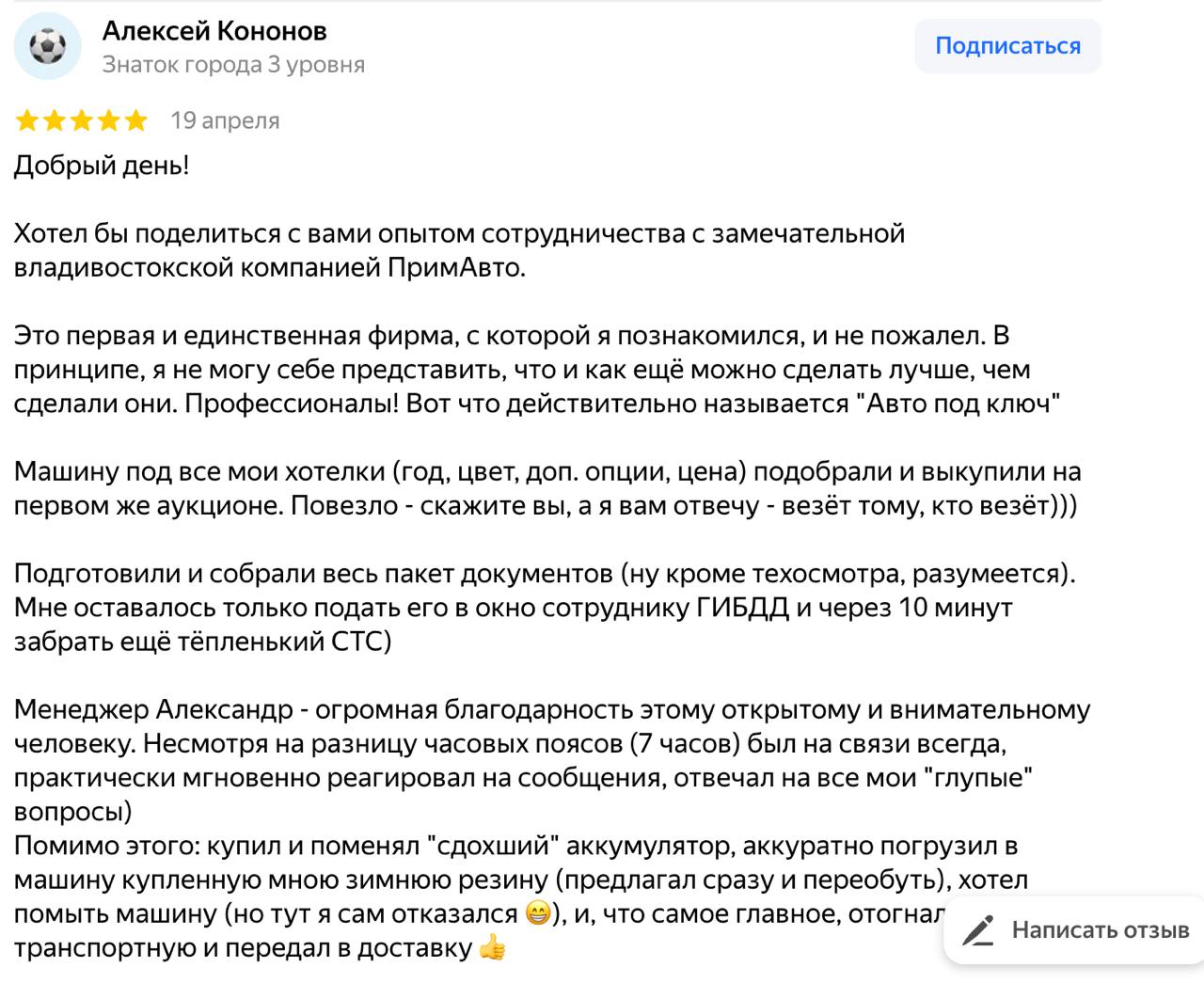This screenshot has height=983, width=1204.
Task: Click the second yellow rating star
Action: (x=55, y=120)
